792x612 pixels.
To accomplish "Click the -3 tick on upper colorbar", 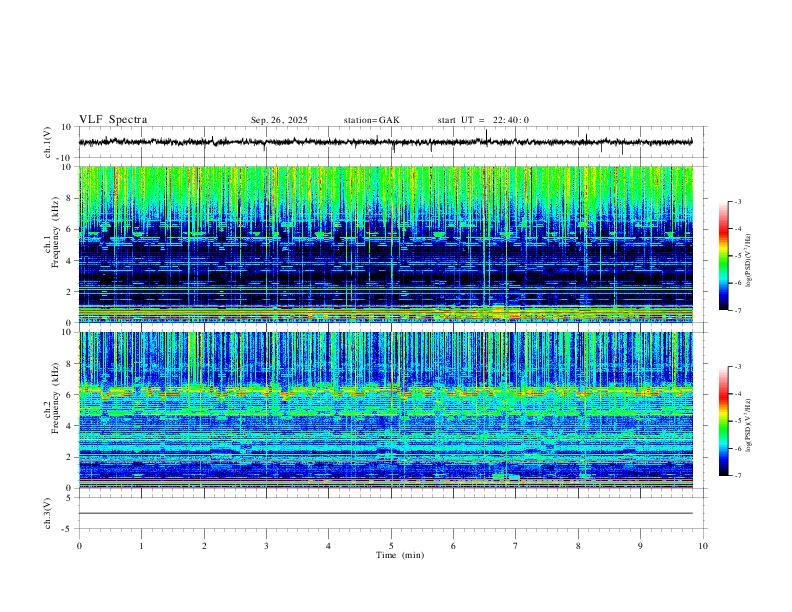I will tap(737, 201).
